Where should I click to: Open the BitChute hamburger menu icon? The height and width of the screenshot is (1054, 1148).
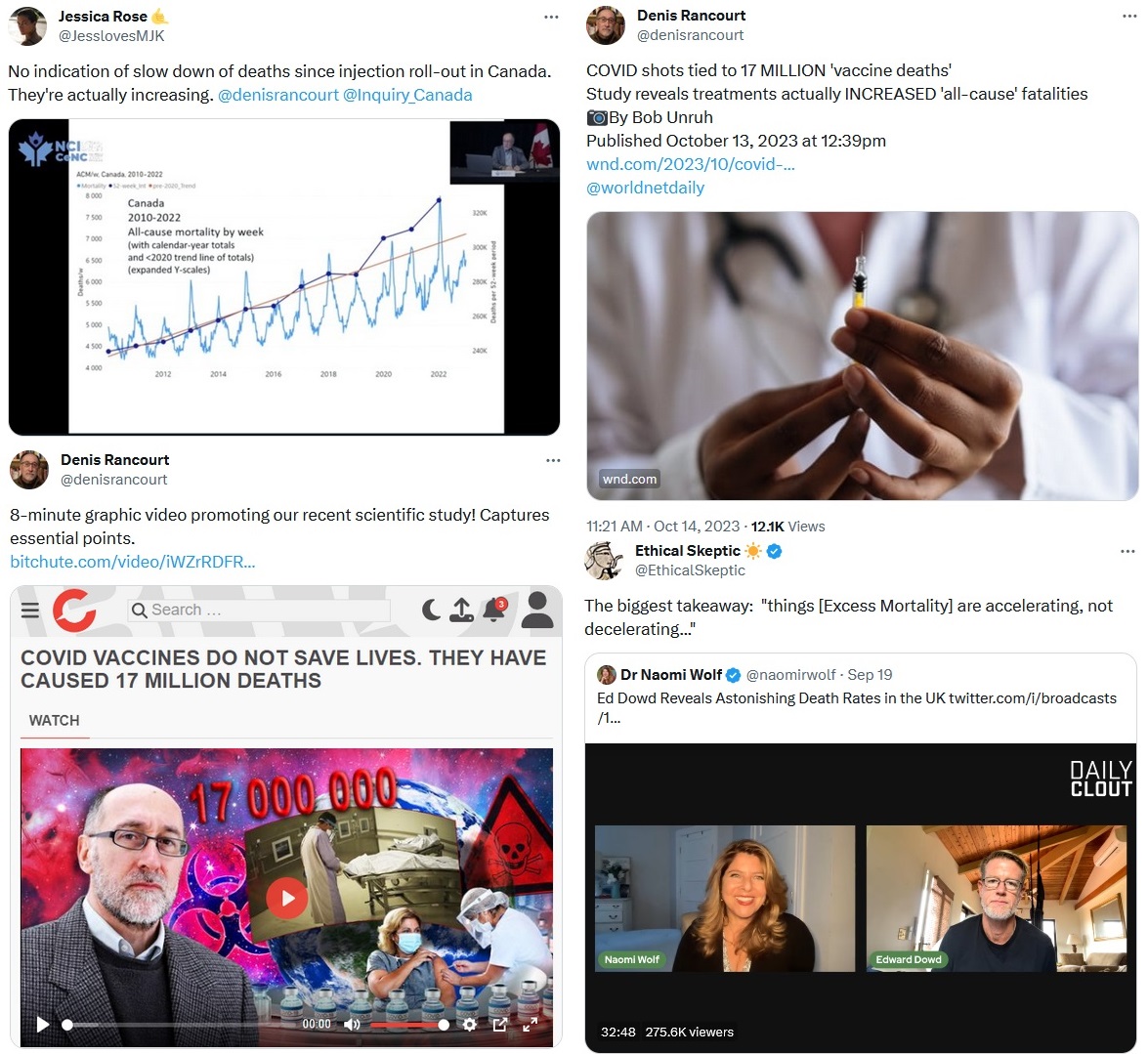tap(30, 610)
